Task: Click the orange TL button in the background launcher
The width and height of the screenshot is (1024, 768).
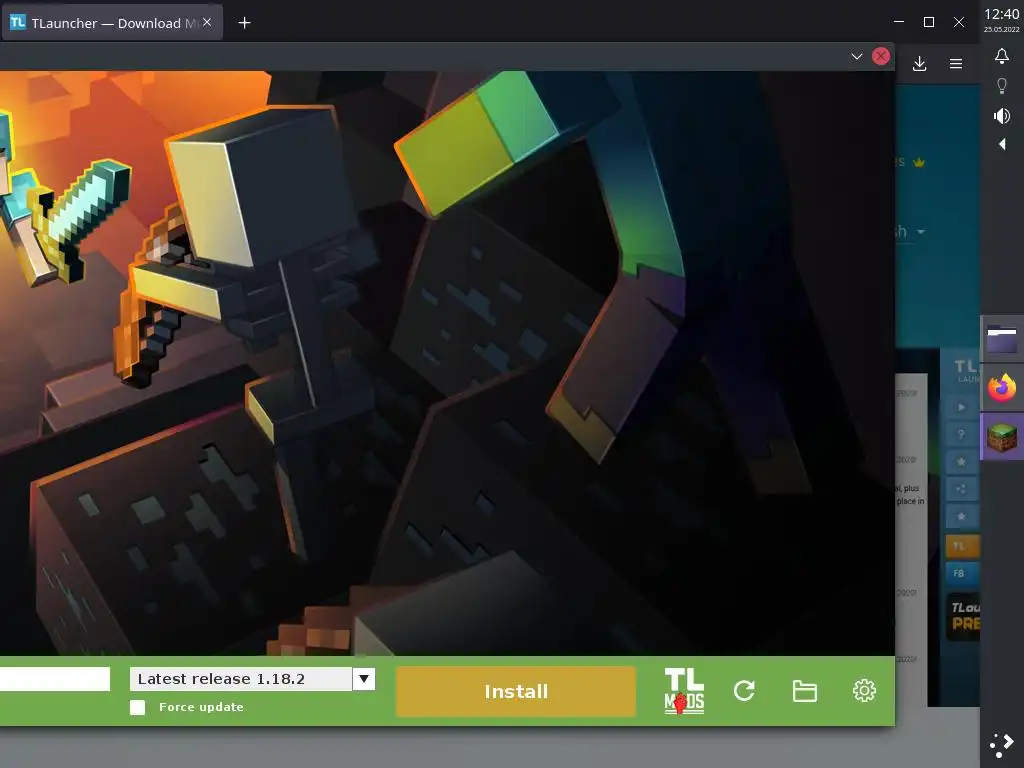Action: coord(963,546)
